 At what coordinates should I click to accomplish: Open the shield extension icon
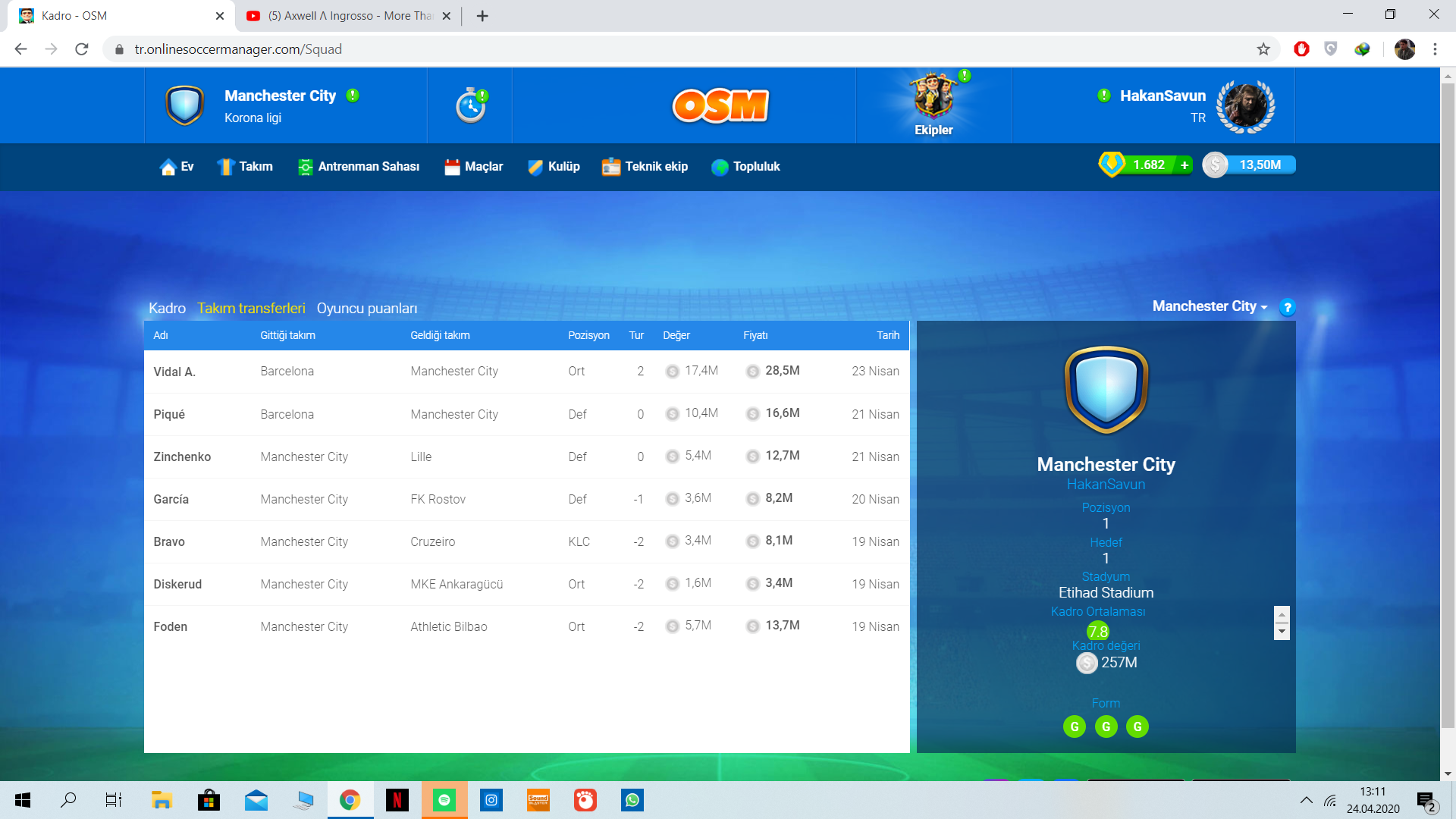1331,49
